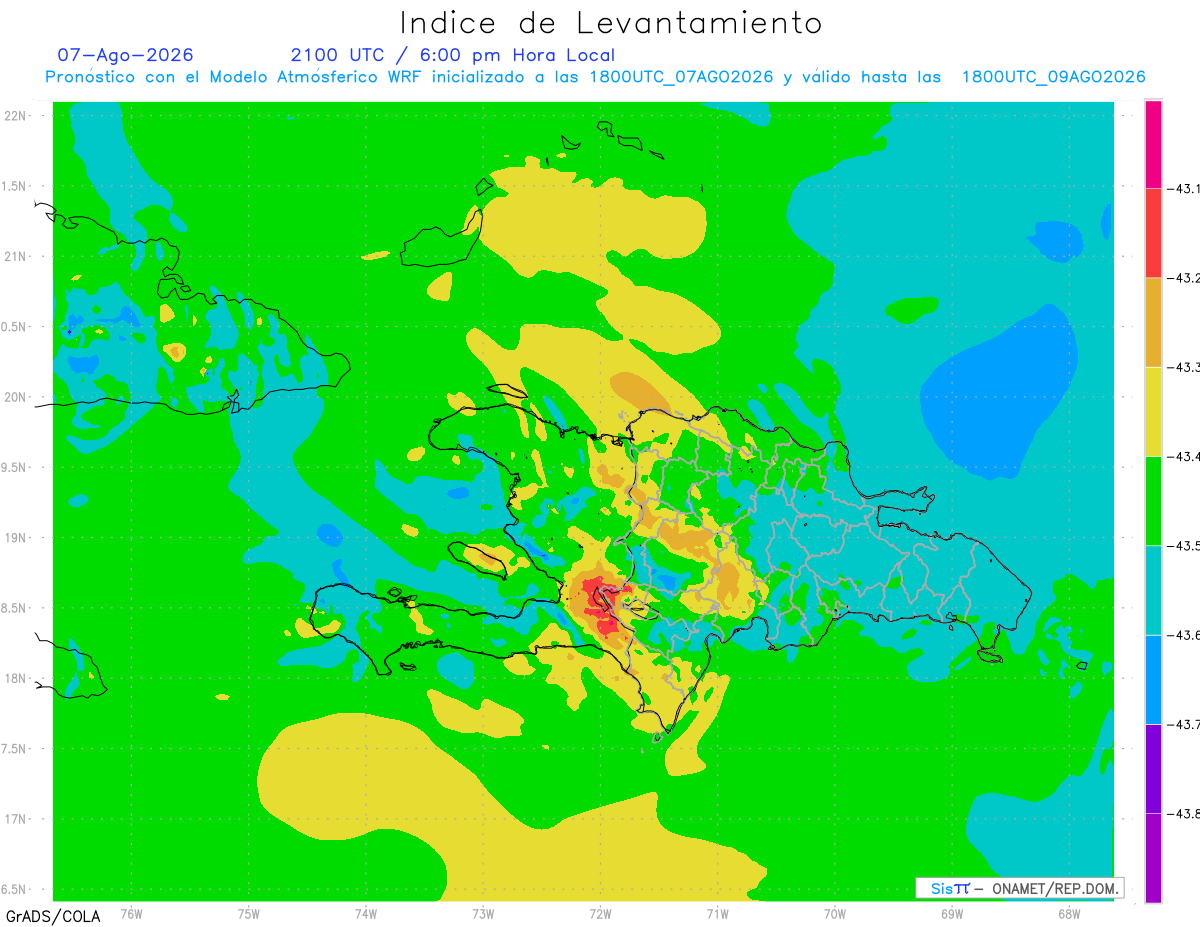
Task: Pick the cyan color bar segment
Action: [x=1153, y=590]
